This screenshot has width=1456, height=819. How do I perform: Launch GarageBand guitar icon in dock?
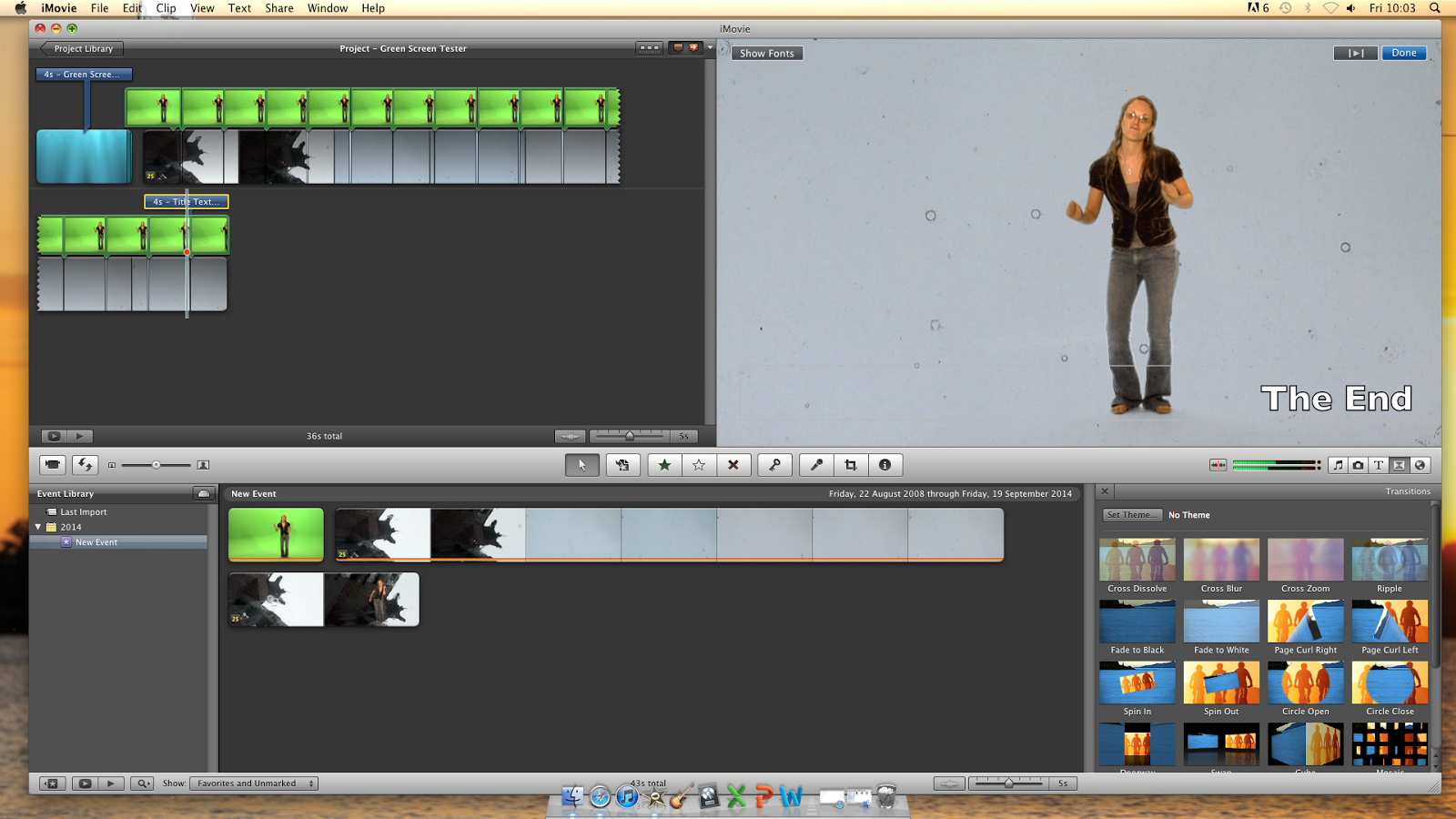682,797
